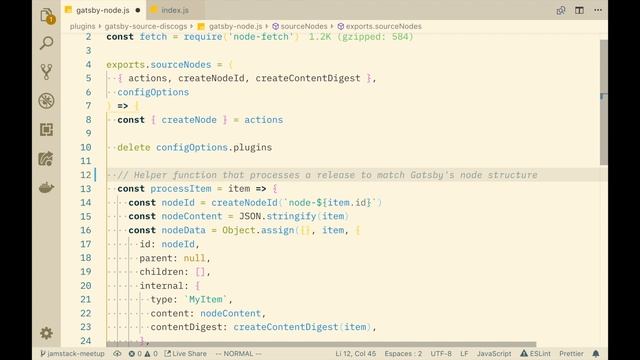
Task: Open the Debug panel
Action: point(47,101)
